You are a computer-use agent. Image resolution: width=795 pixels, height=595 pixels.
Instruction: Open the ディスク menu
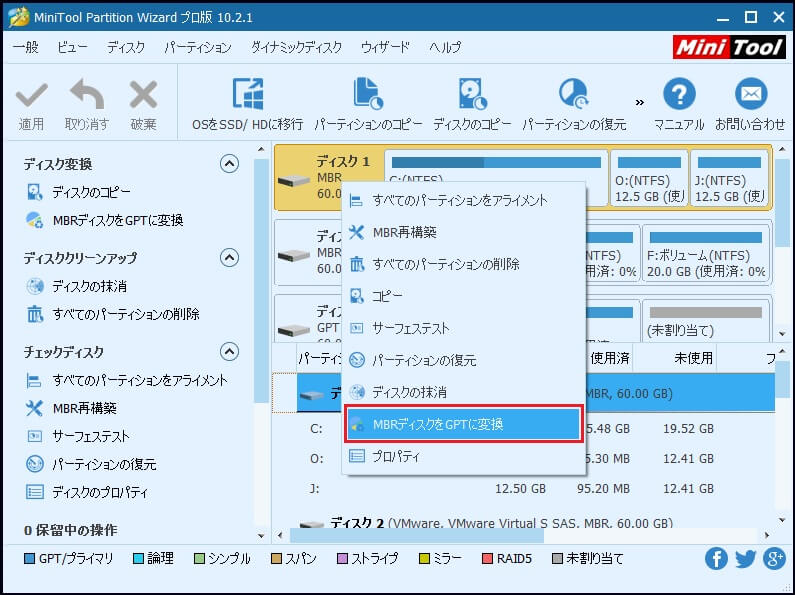[126, 47]
